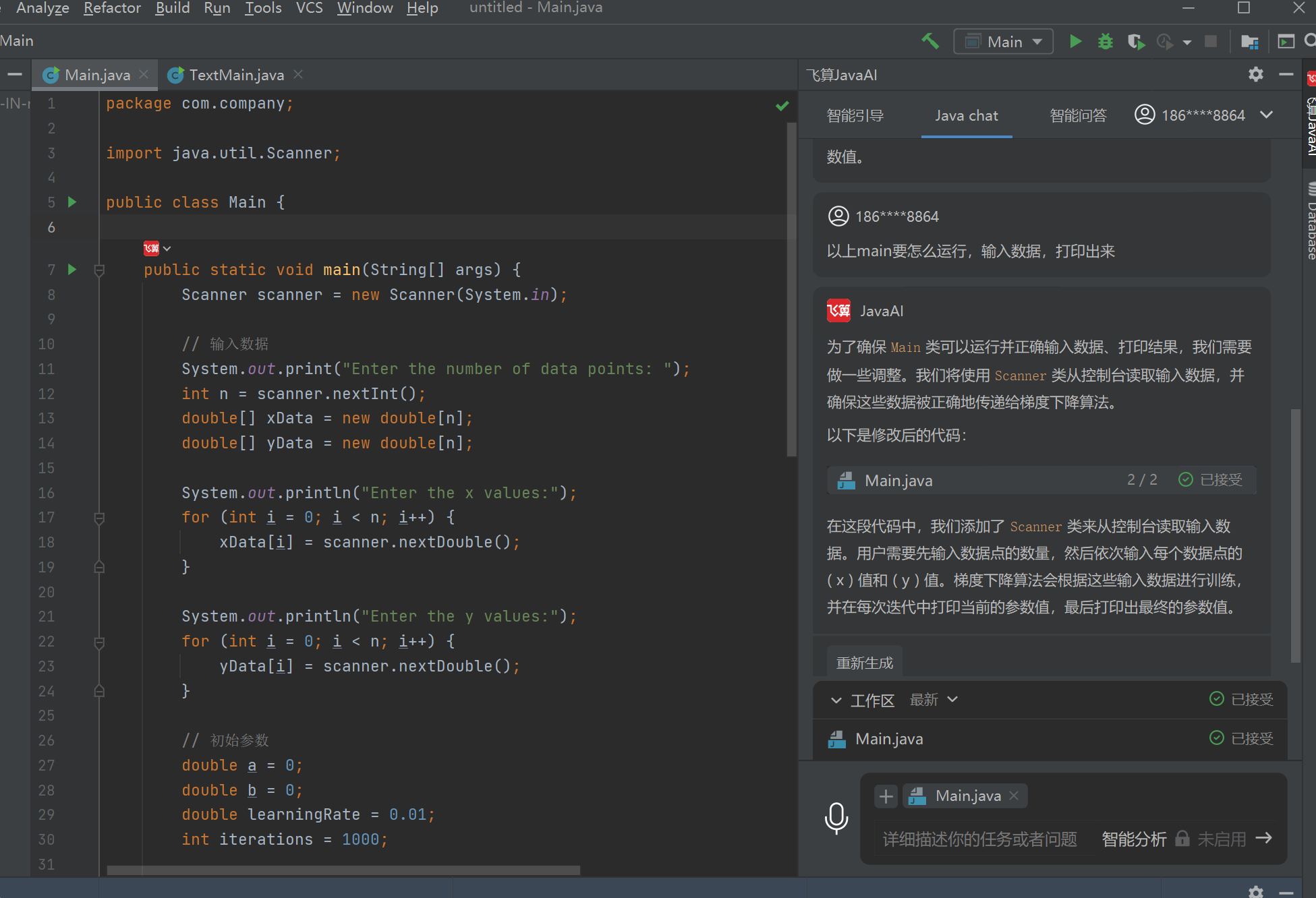This screenshot has height=898, width=1316.
Task: Click the JavaAI inline icon above main method
Action: [151, 248]
